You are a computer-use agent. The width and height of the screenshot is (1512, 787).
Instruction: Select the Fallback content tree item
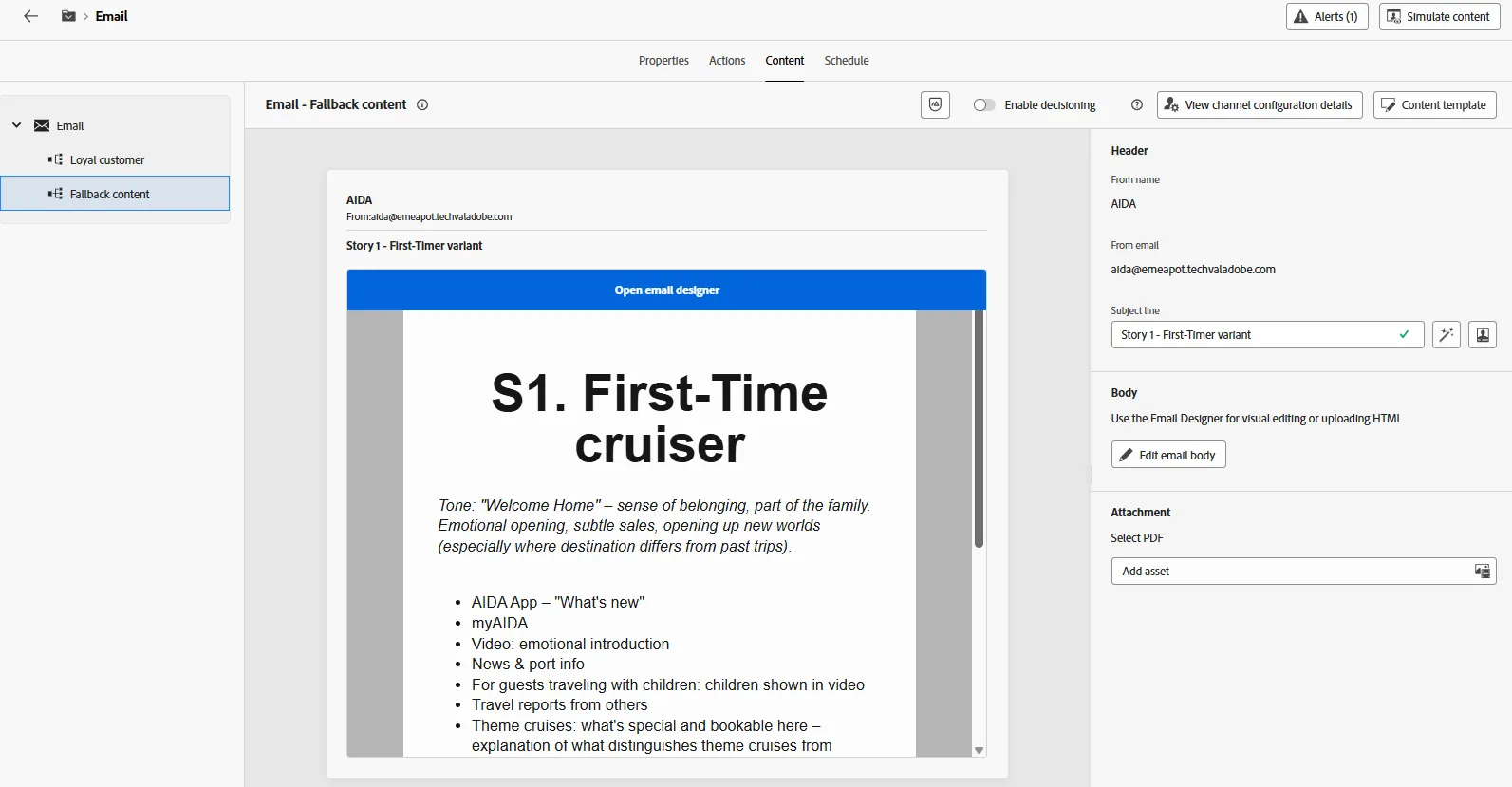coord(115,194)
